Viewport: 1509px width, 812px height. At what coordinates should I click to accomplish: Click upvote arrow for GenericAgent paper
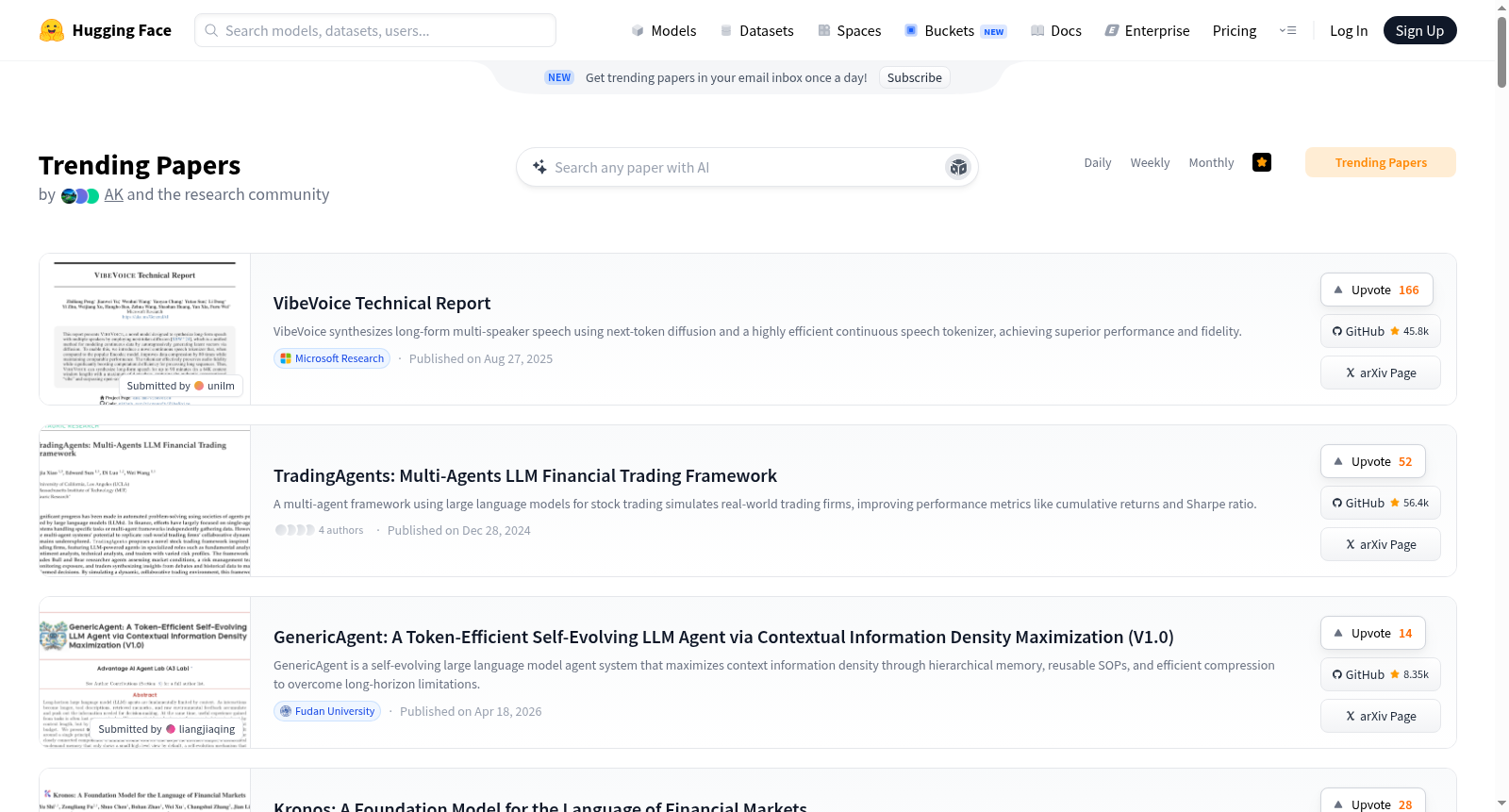click(1338, 633)
